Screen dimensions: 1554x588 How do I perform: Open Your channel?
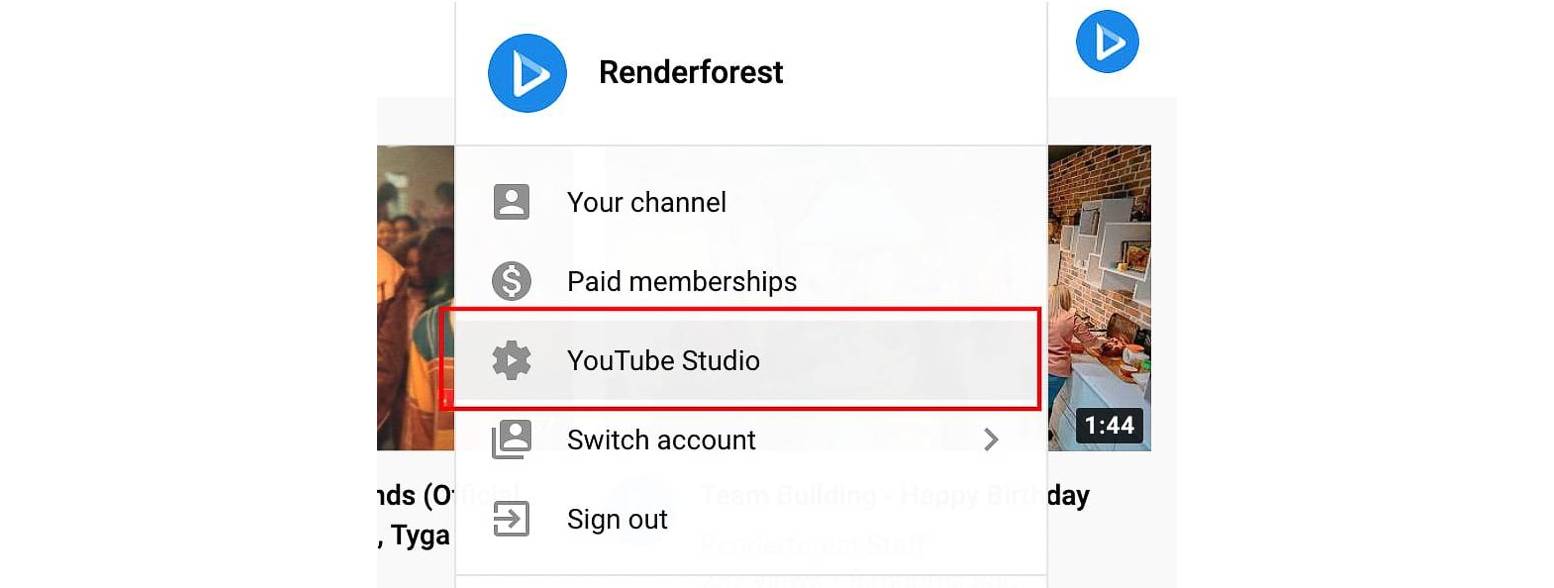click(x=751, y=202)
